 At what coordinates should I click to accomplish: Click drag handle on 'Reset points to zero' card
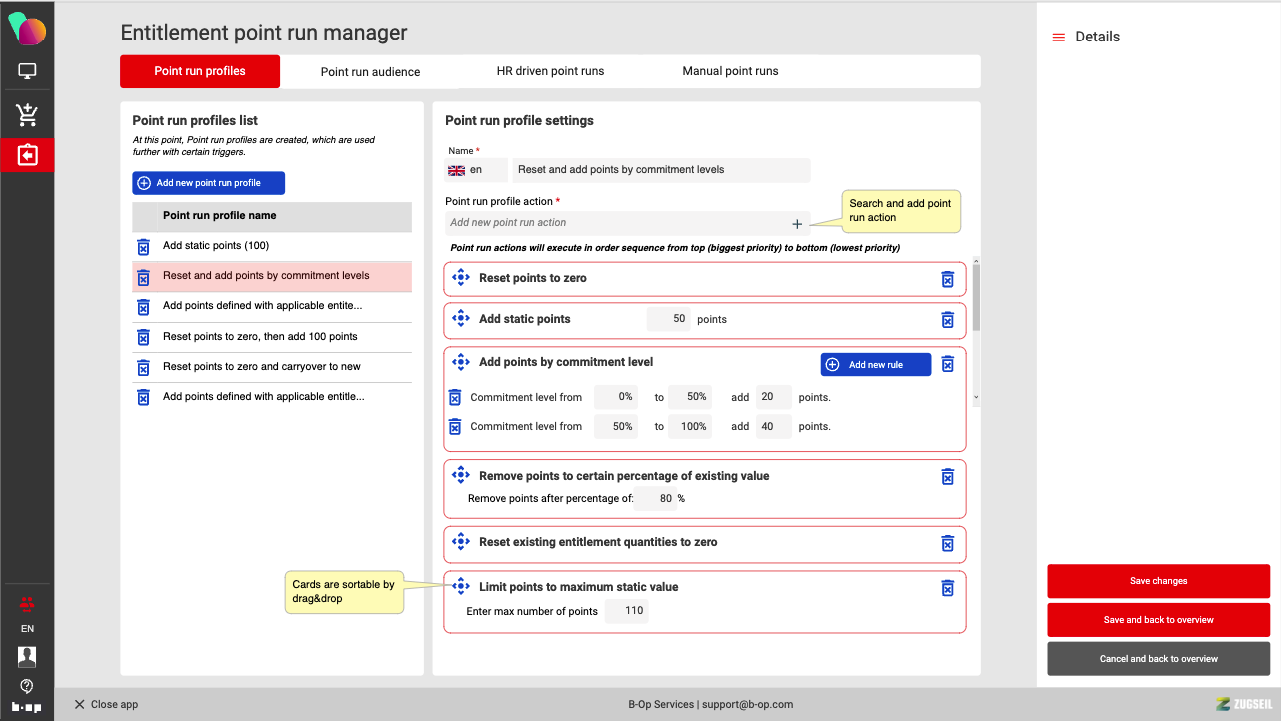point(460,278)
